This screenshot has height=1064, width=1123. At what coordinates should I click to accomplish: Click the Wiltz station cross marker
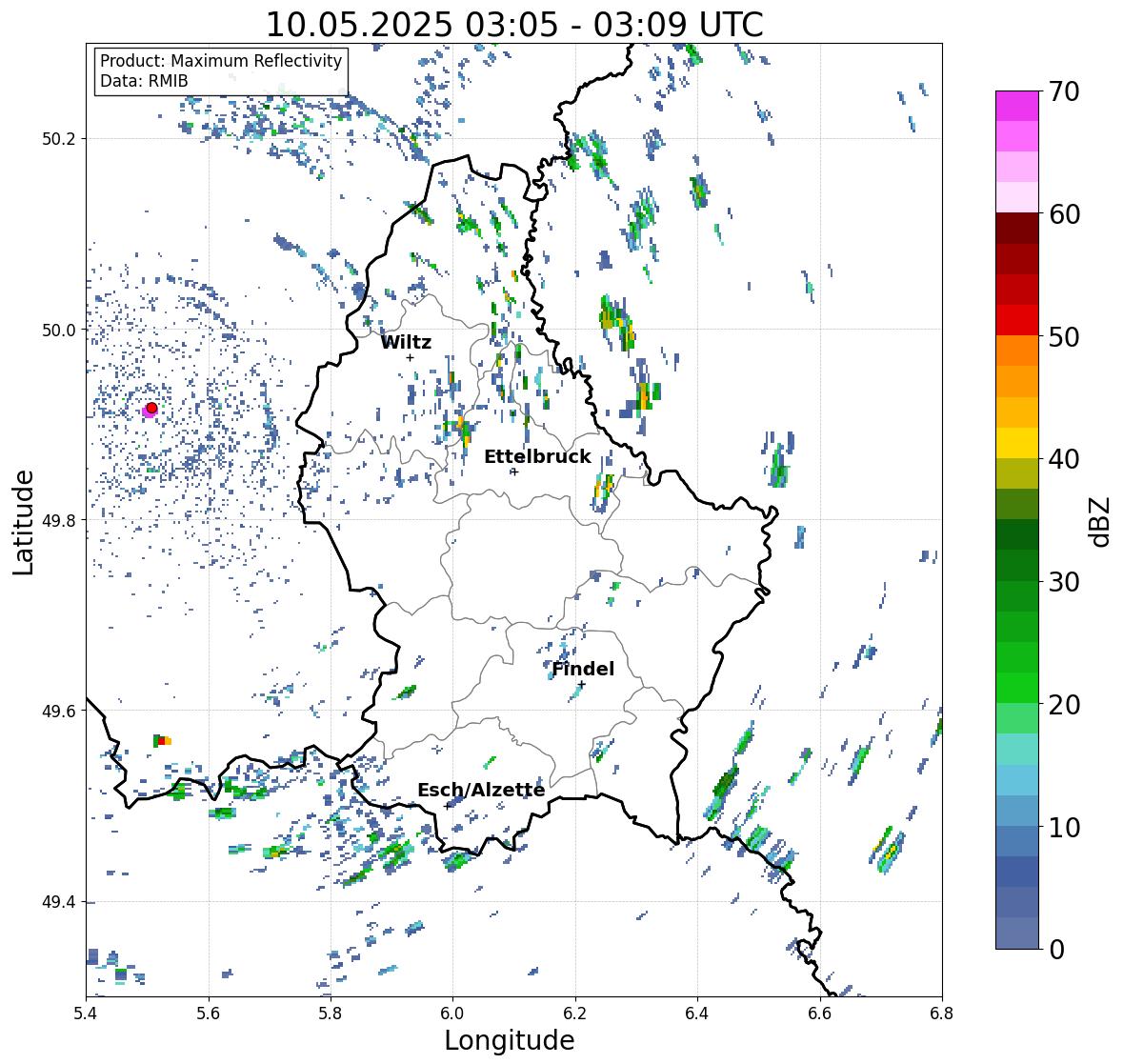coord(410,357)
